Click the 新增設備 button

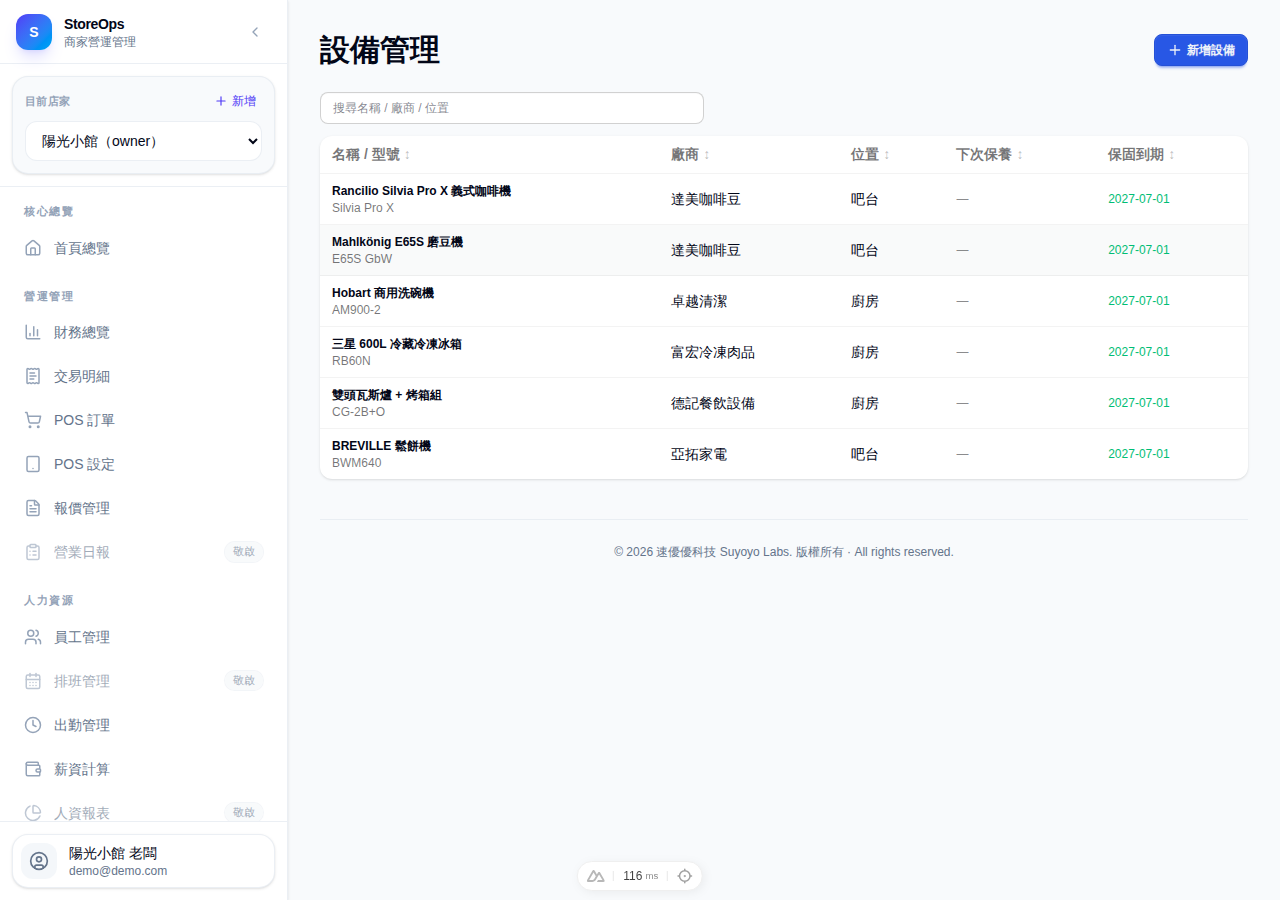(x=1201, y=50)
